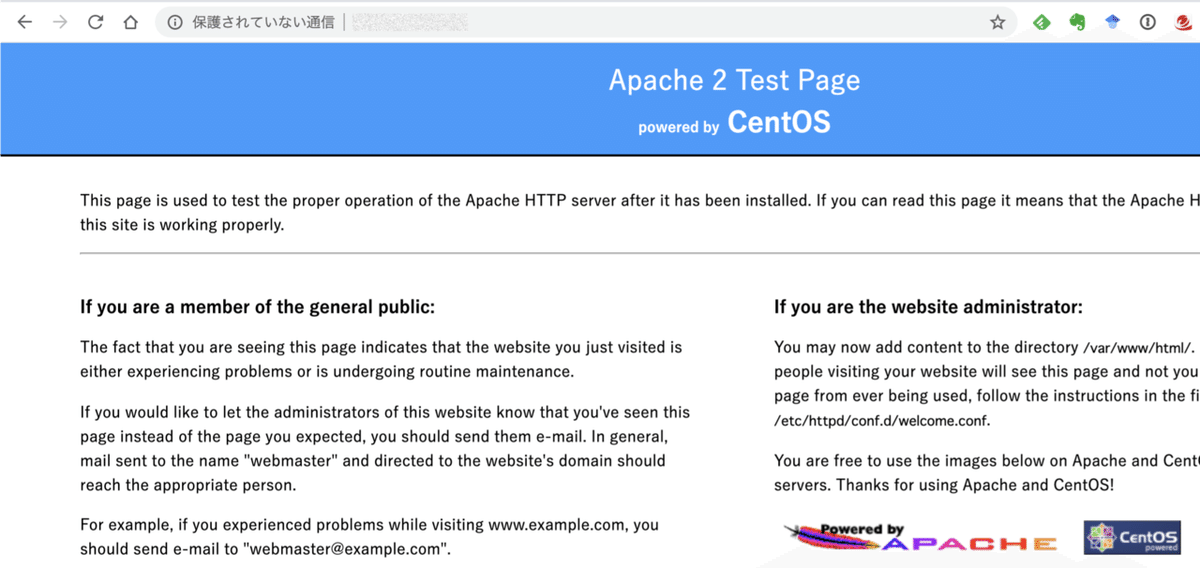
Task: Click the Powered by Apache logo
Action: pyautogui.click(x=920, y=537)
